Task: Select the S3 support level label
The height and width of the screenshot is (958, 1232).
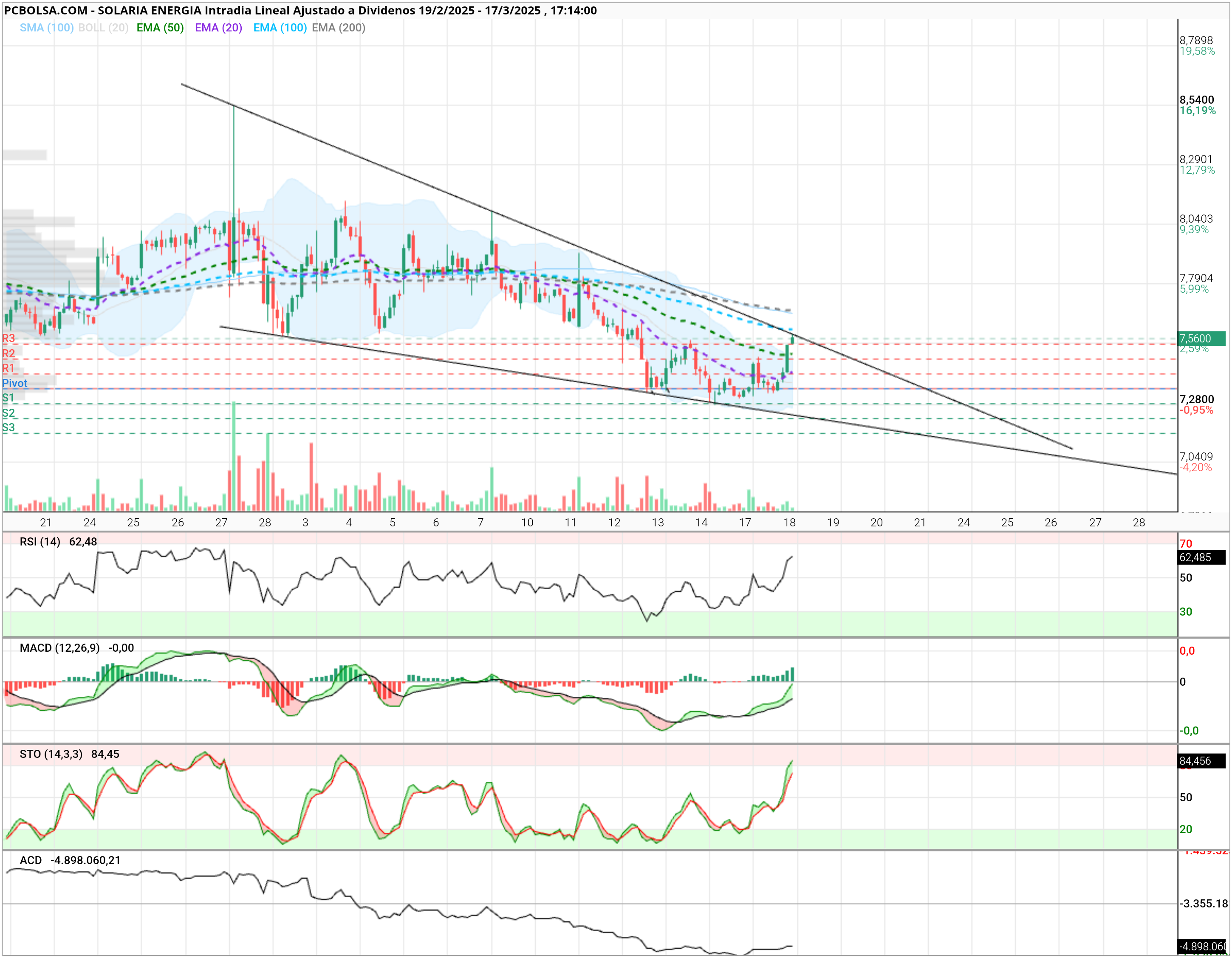Action: coord(8,428)
